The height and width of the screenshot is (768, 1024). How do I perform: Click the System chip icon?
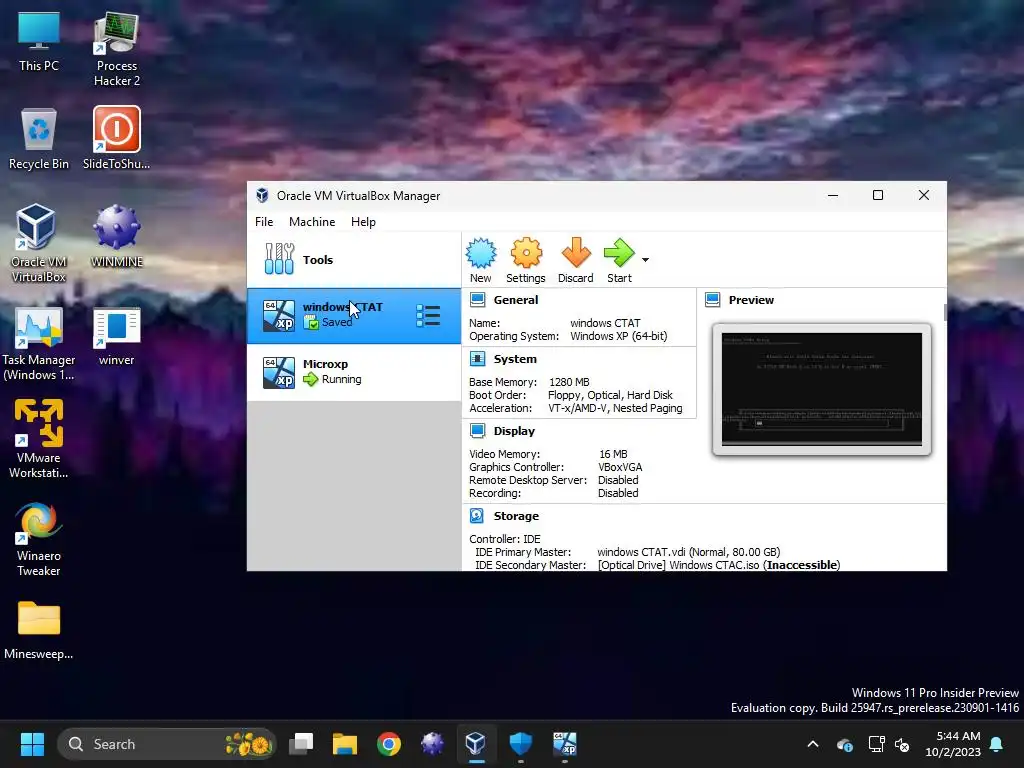477,359
